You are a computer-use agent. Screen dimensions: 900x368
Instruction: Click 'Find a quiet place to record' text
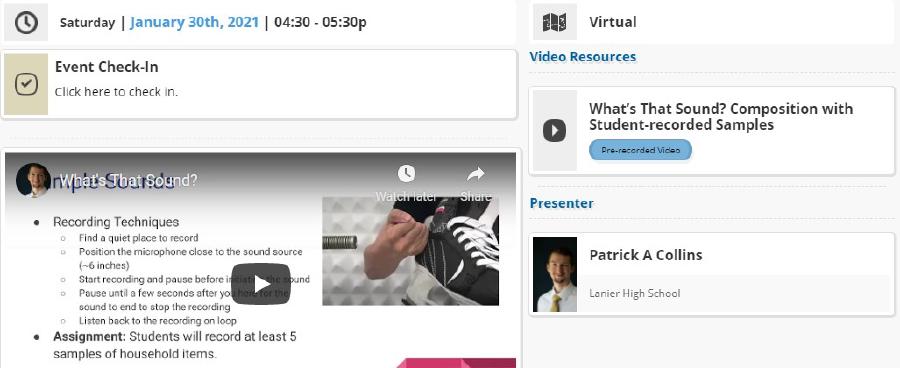138,238
